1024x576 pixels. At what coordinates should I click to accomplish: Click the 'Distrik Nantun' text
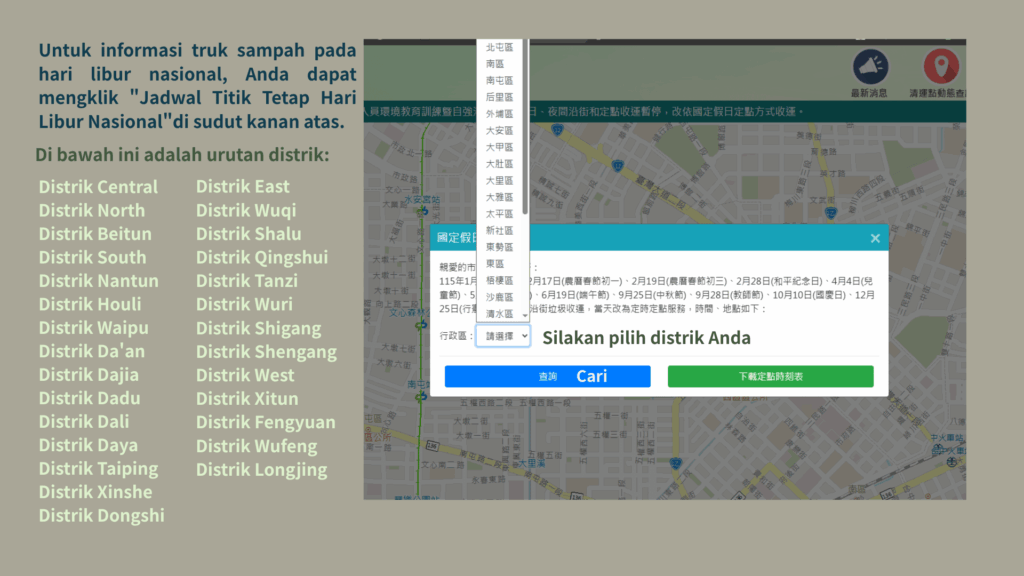(x=99, y=281)
